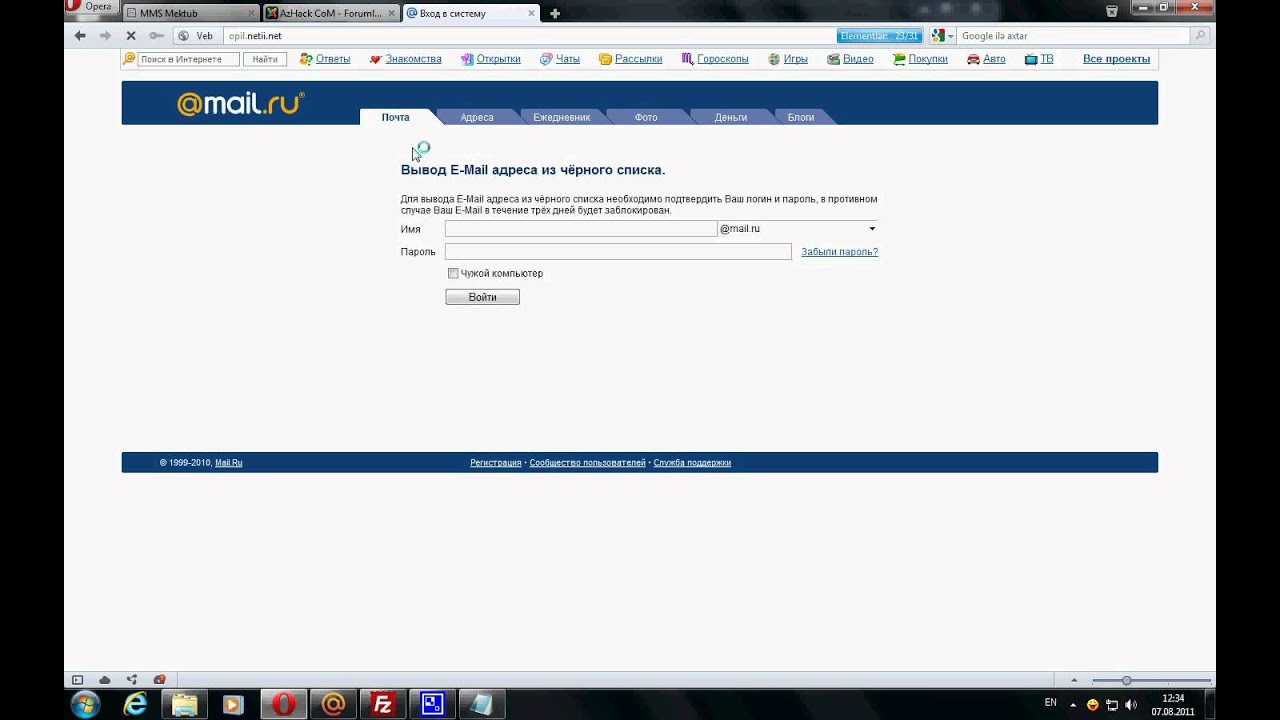This screenshot has width=1280, height=720.
Task: Select the Деньги tab
Action: (x=730, y=117)
